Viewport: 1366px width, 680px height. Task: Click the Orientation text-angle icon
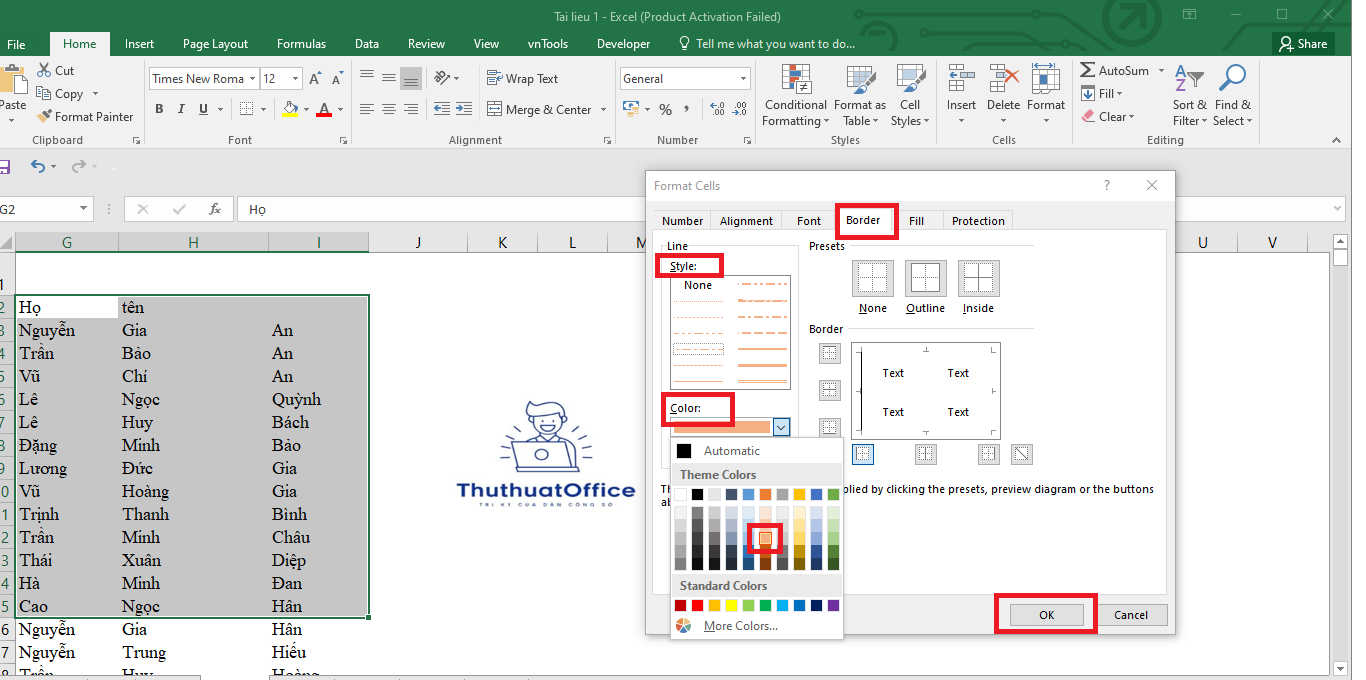(442, 78)
